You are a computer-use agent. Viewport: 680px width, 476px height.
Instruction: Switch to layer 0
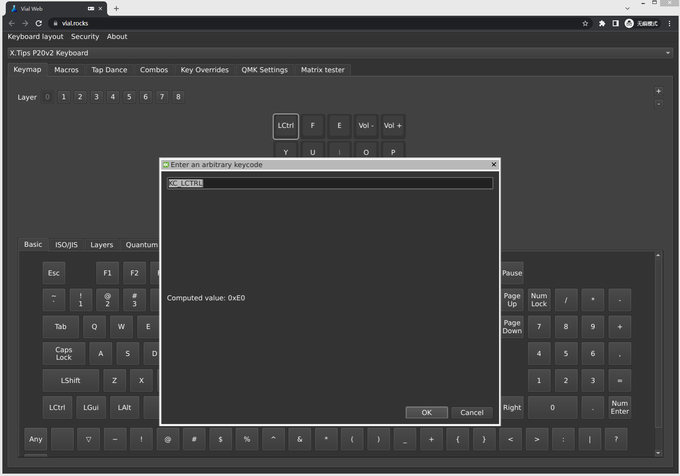(x=47, y=97)
